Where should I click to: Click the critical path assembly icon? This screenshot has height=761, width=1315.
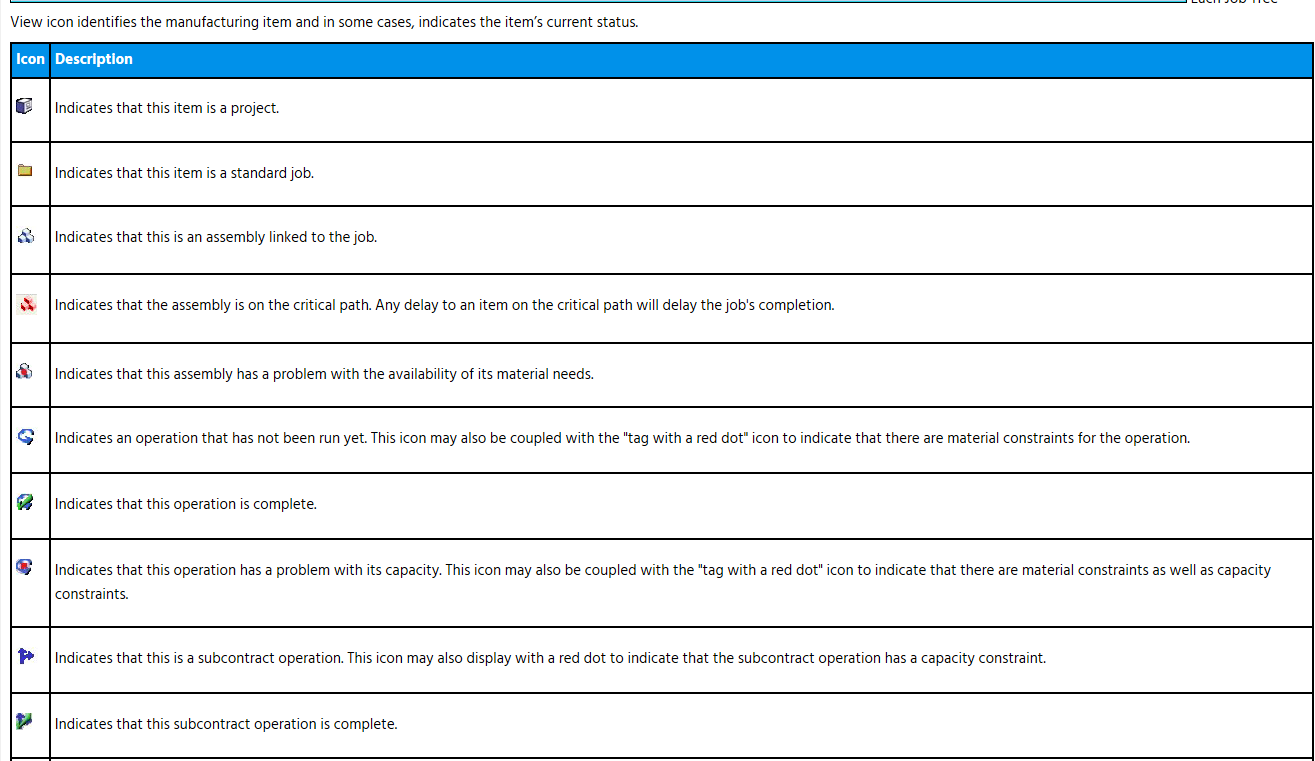(26, 303)
